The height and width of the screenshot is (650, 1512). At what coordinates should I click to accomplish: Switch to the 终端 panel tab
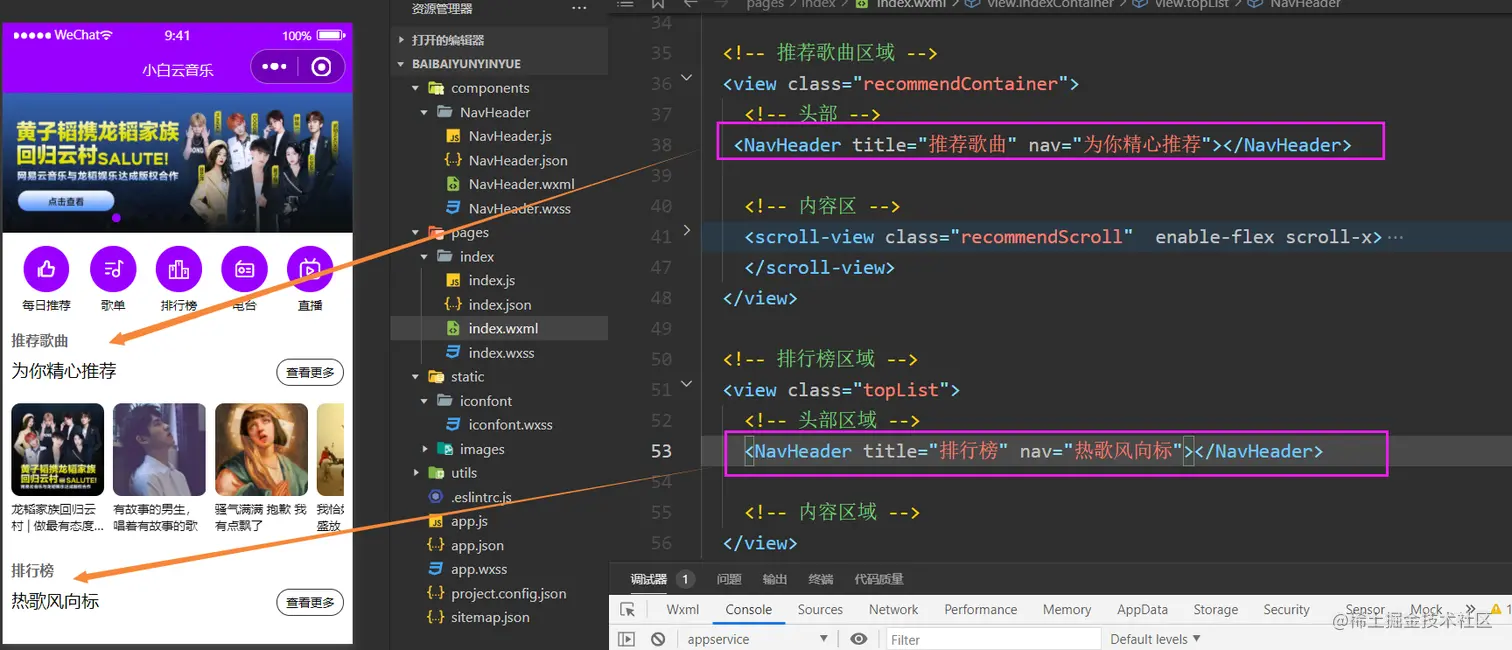(821, 579)
